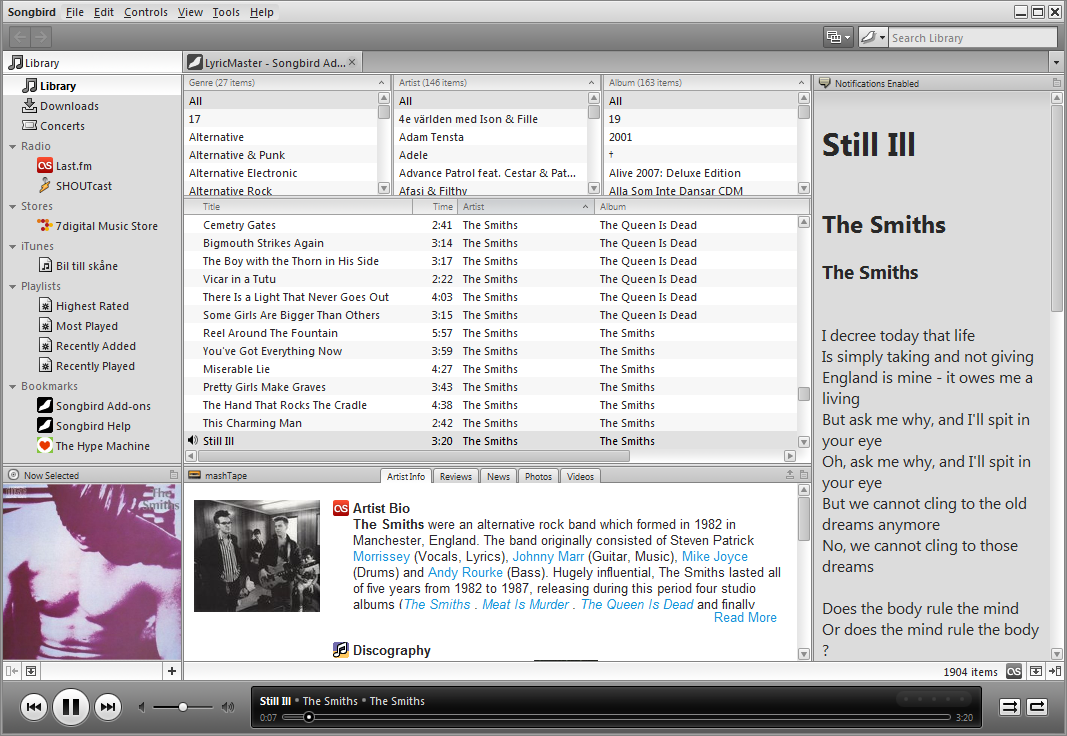Follow the Andy Rourke link
This screenshot has width=1067, height=736.
[x=465, y=573]
